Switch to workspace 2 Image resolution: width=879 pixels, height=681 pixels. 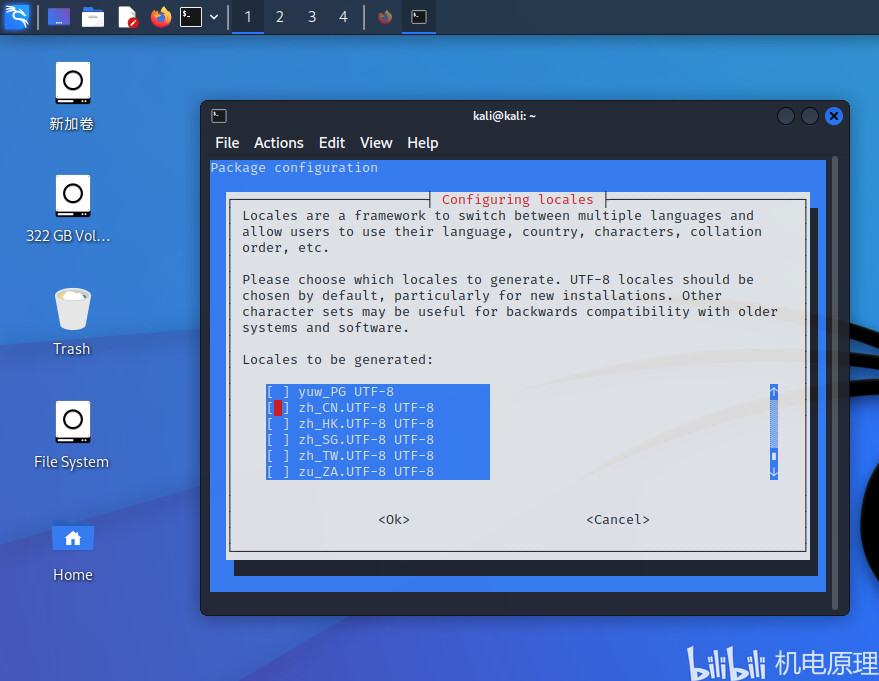tap(280, 17)
